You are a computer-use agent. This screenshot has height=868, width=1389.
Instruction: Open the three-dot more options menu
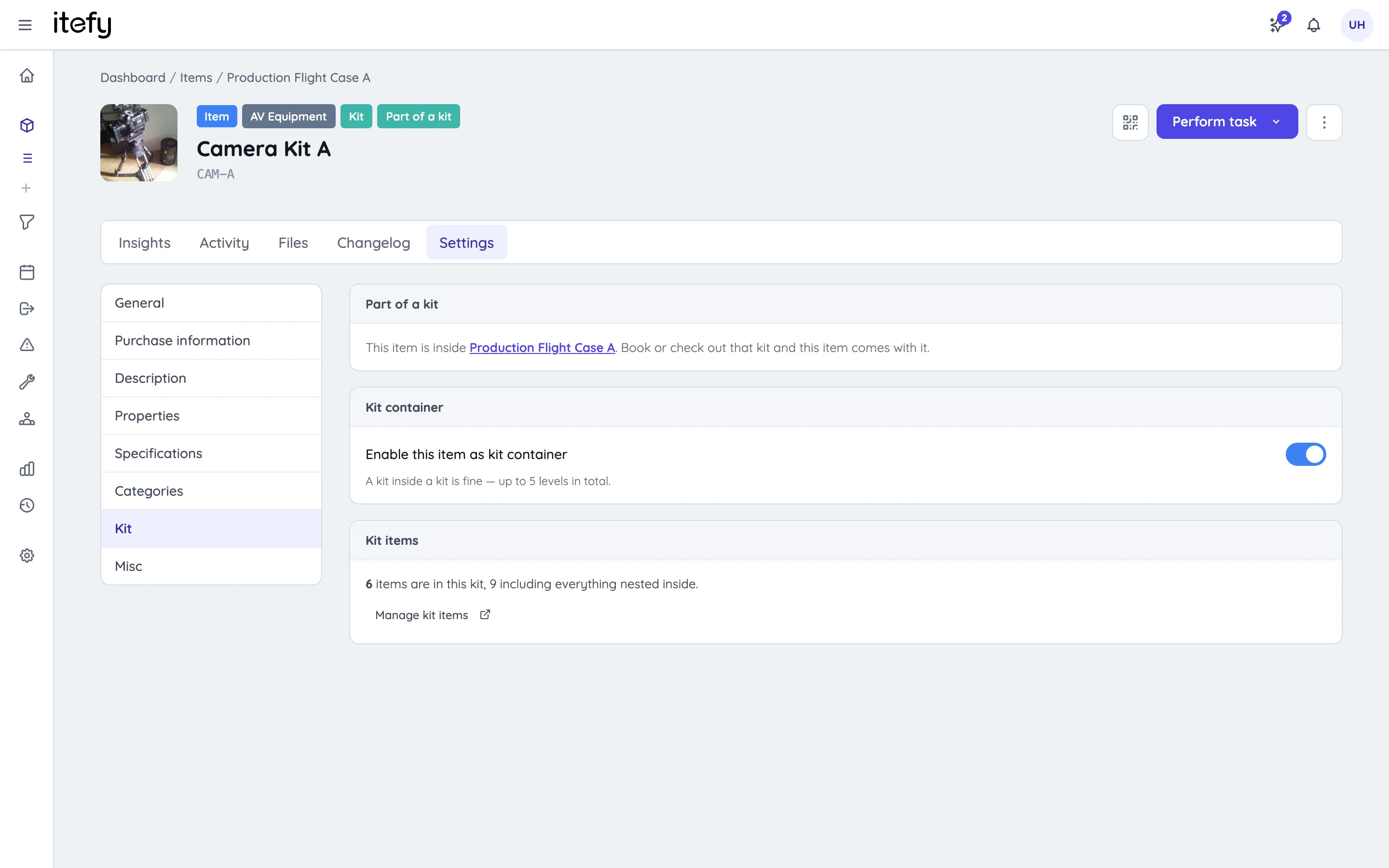(1323, 122)
